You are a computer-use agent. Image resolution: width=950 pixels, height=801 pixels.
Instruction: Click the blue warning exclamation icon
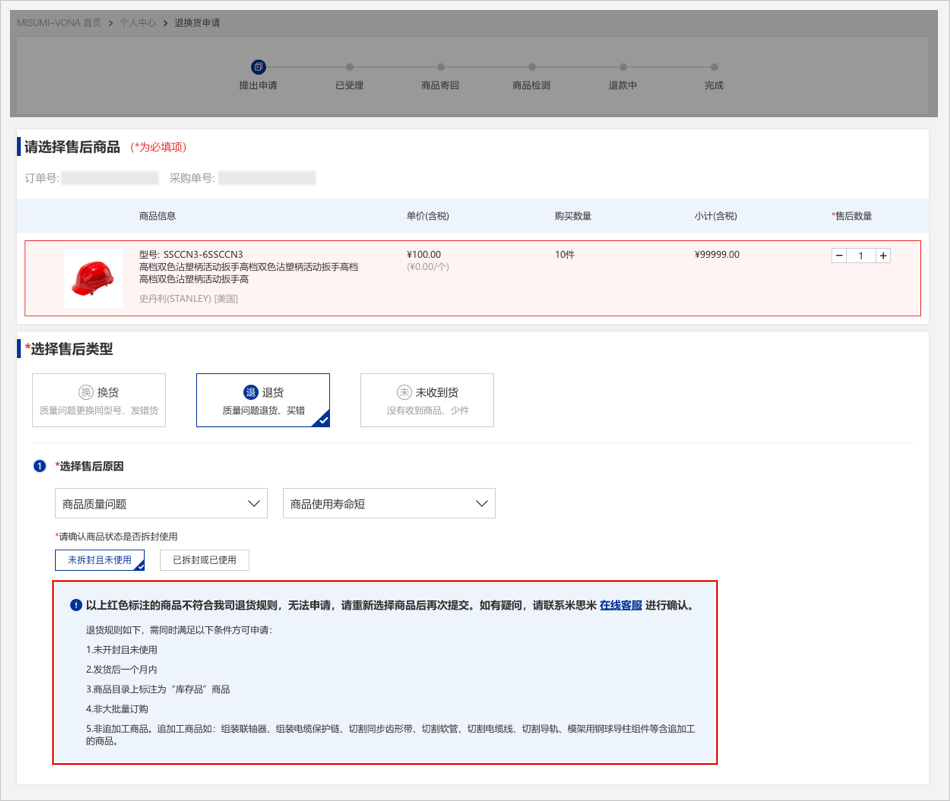click(x=76, y=605)
